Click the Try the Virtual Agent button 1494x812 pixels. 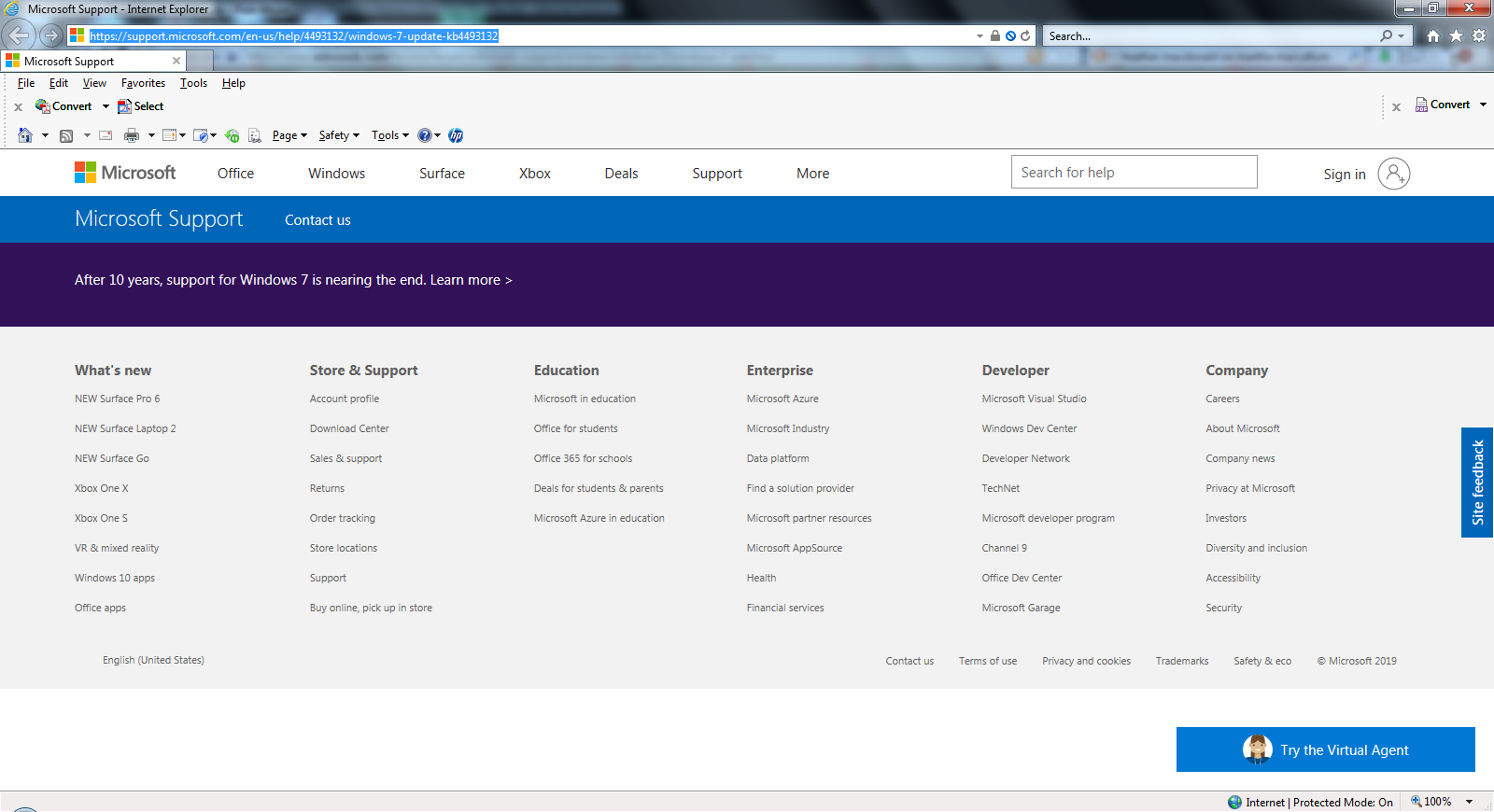(x=1325, y=749)
